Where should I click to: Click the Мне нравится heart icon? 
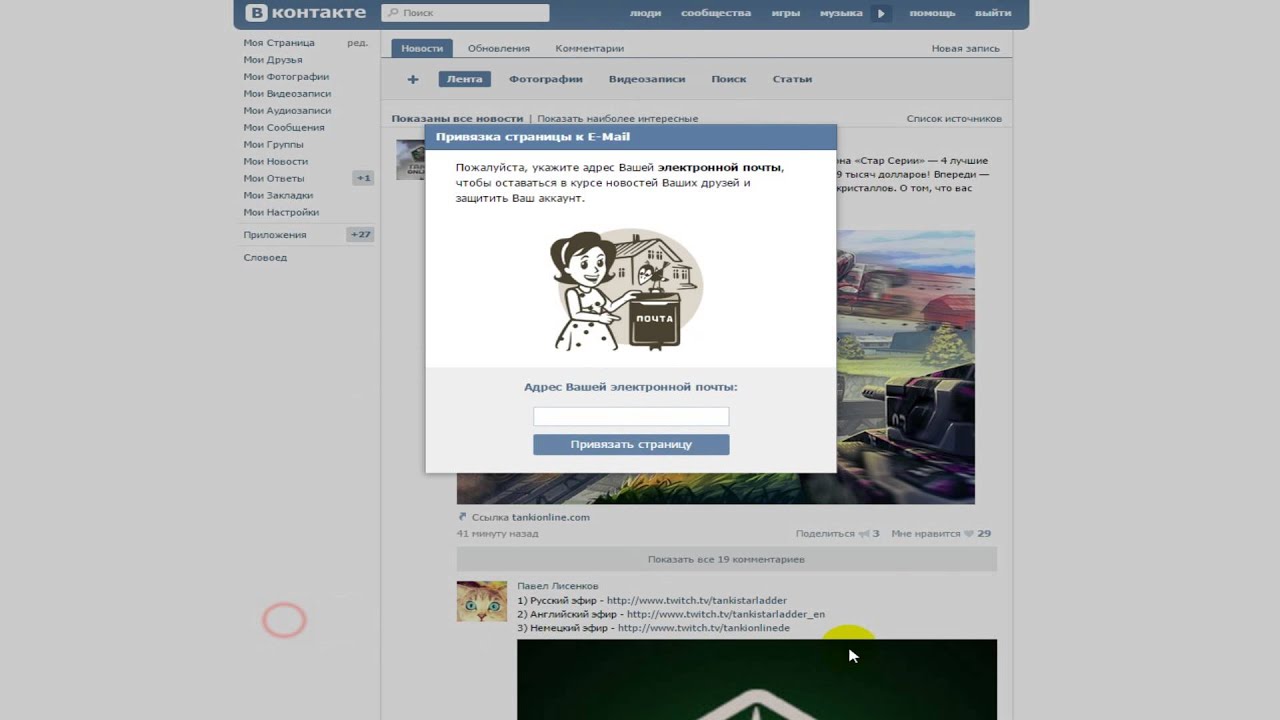tap(968, 534)
